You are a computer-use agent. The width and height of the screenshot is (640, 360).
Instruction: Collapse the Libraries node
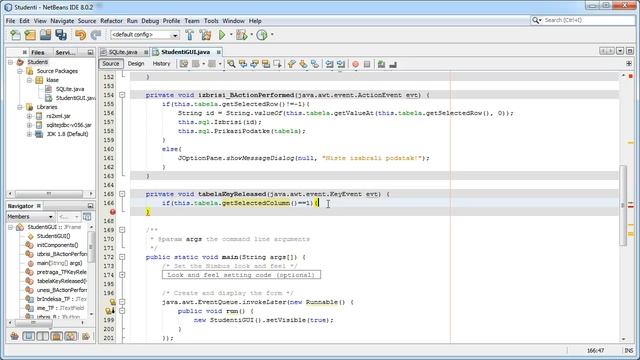pos(20,107)
